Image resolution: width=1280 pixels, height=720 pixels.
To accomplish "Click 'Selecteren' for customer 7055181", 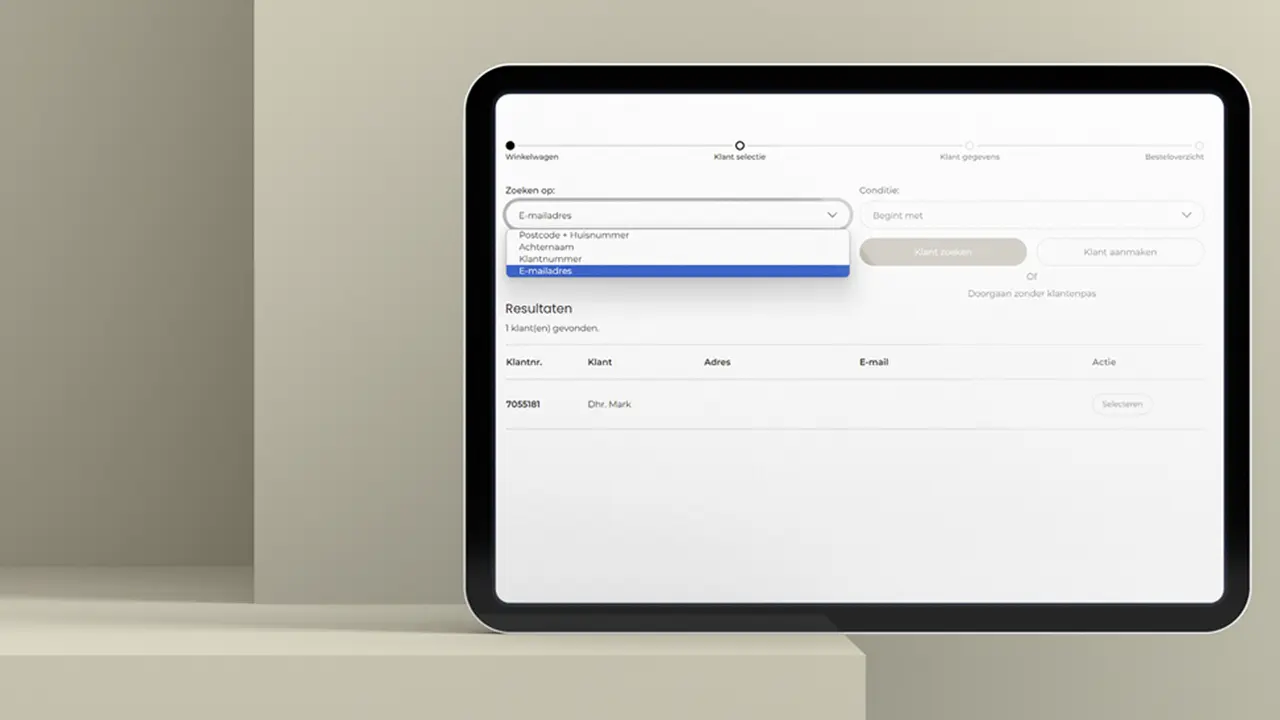I will [1121, 404].
